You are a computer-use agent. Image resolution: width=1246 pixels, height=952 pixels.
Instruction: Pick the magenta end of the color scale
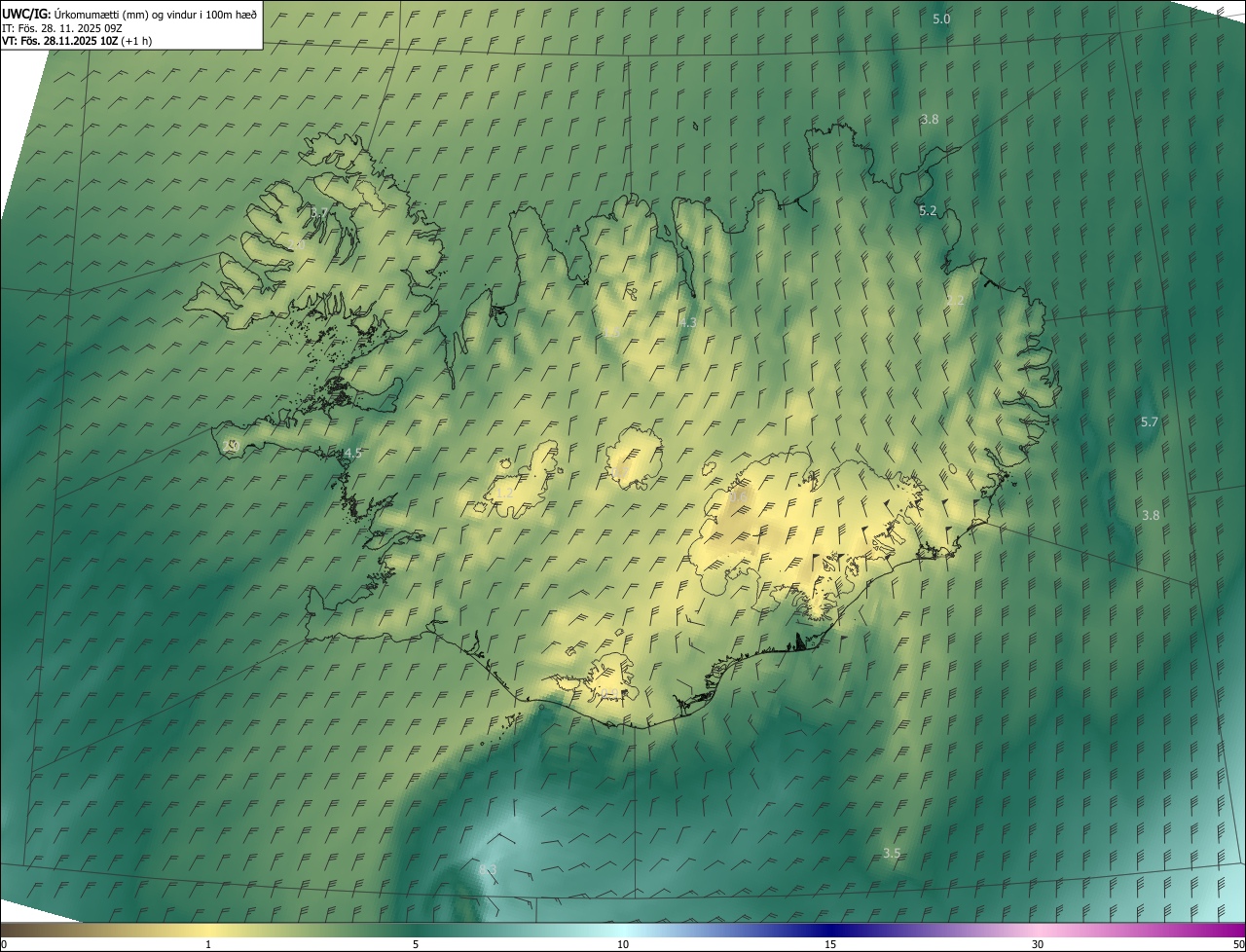coord(1231,931)
